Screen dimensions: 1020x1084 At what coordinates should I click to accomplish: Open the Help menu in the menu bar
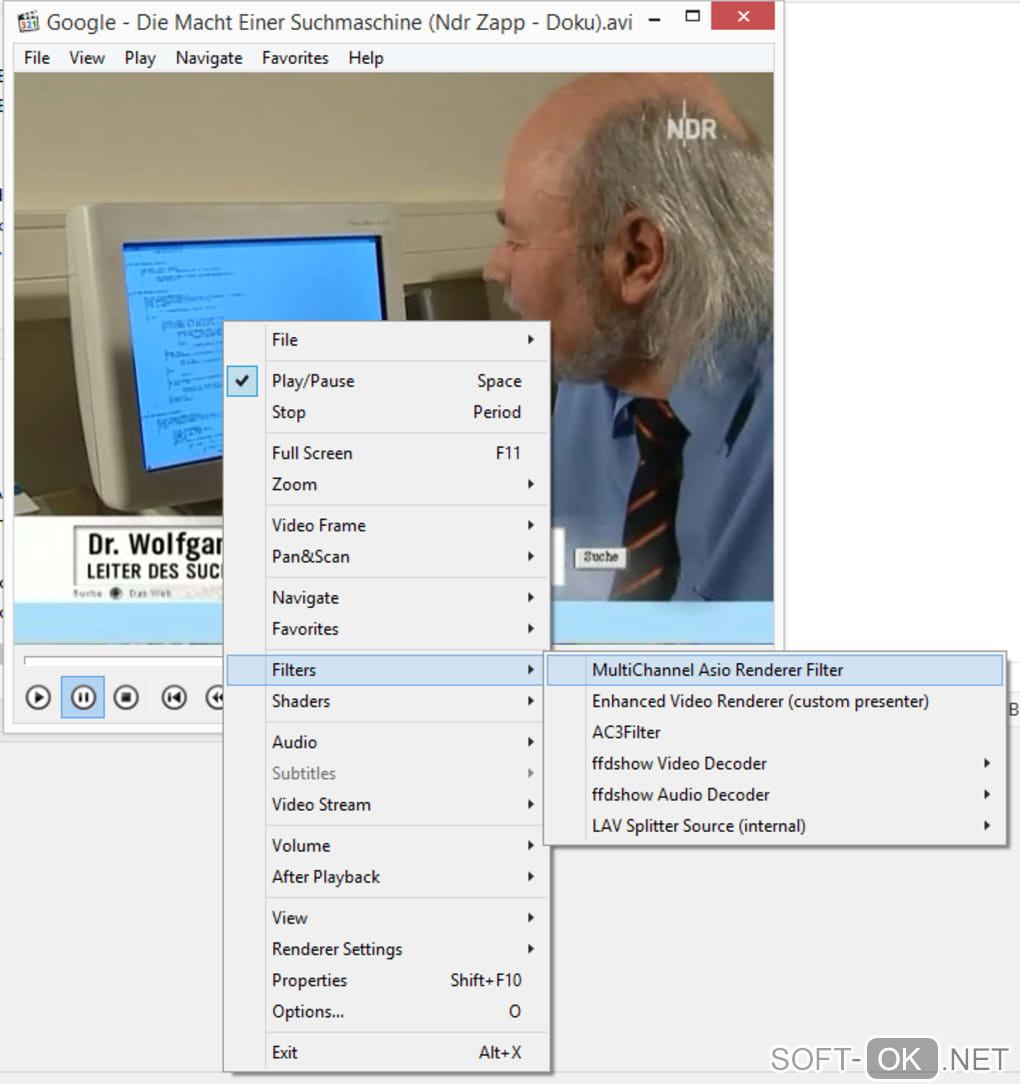pyautogui.click(x=366, y=58)
